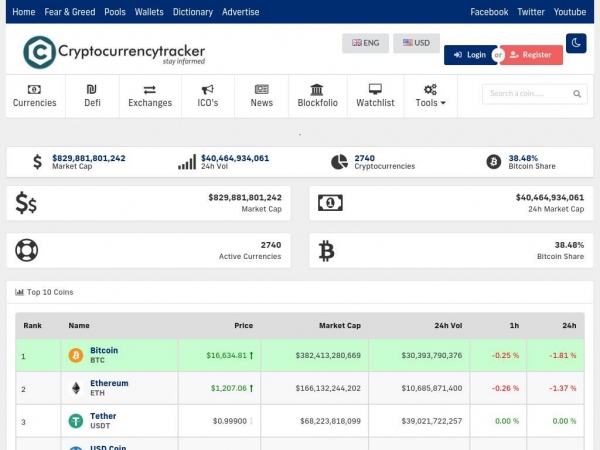Open Pools menu item
This screenshot has width=600, height=450.
tap(115, 12)
